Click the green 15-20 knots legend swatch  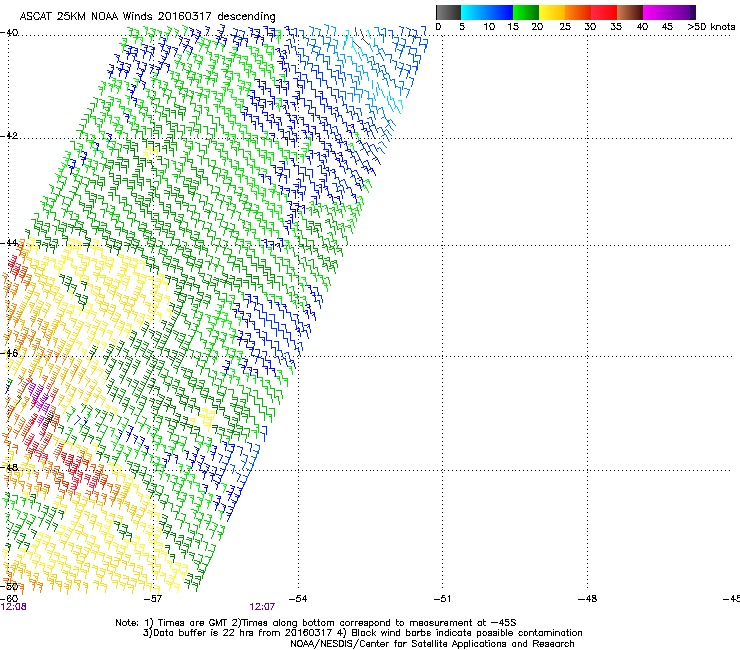(526, 12)
